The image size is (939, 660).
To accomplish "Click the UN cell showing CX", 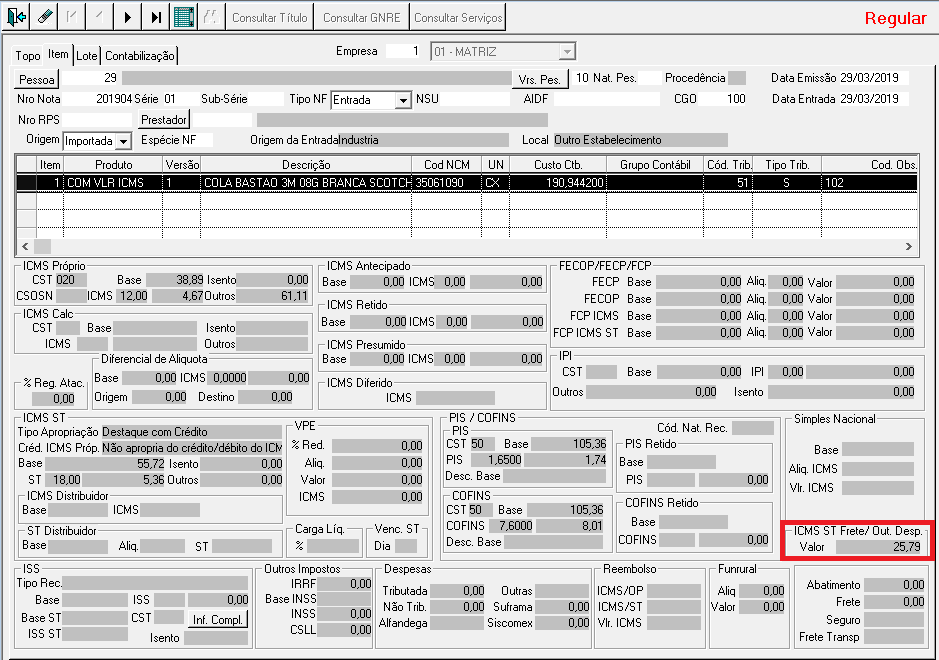I will 495,183.
